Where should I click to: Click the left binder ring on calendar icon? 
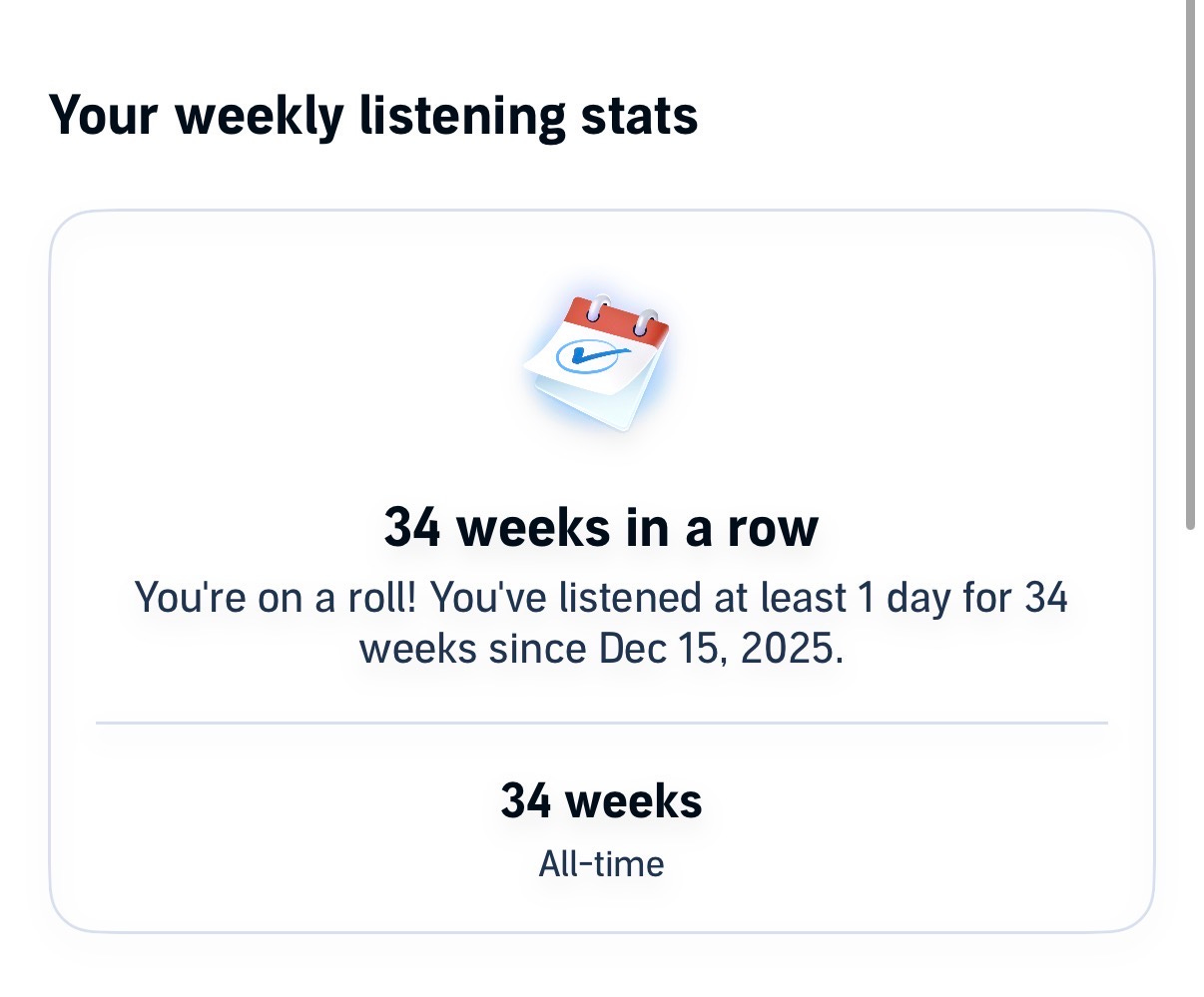[x=599, y=306]
